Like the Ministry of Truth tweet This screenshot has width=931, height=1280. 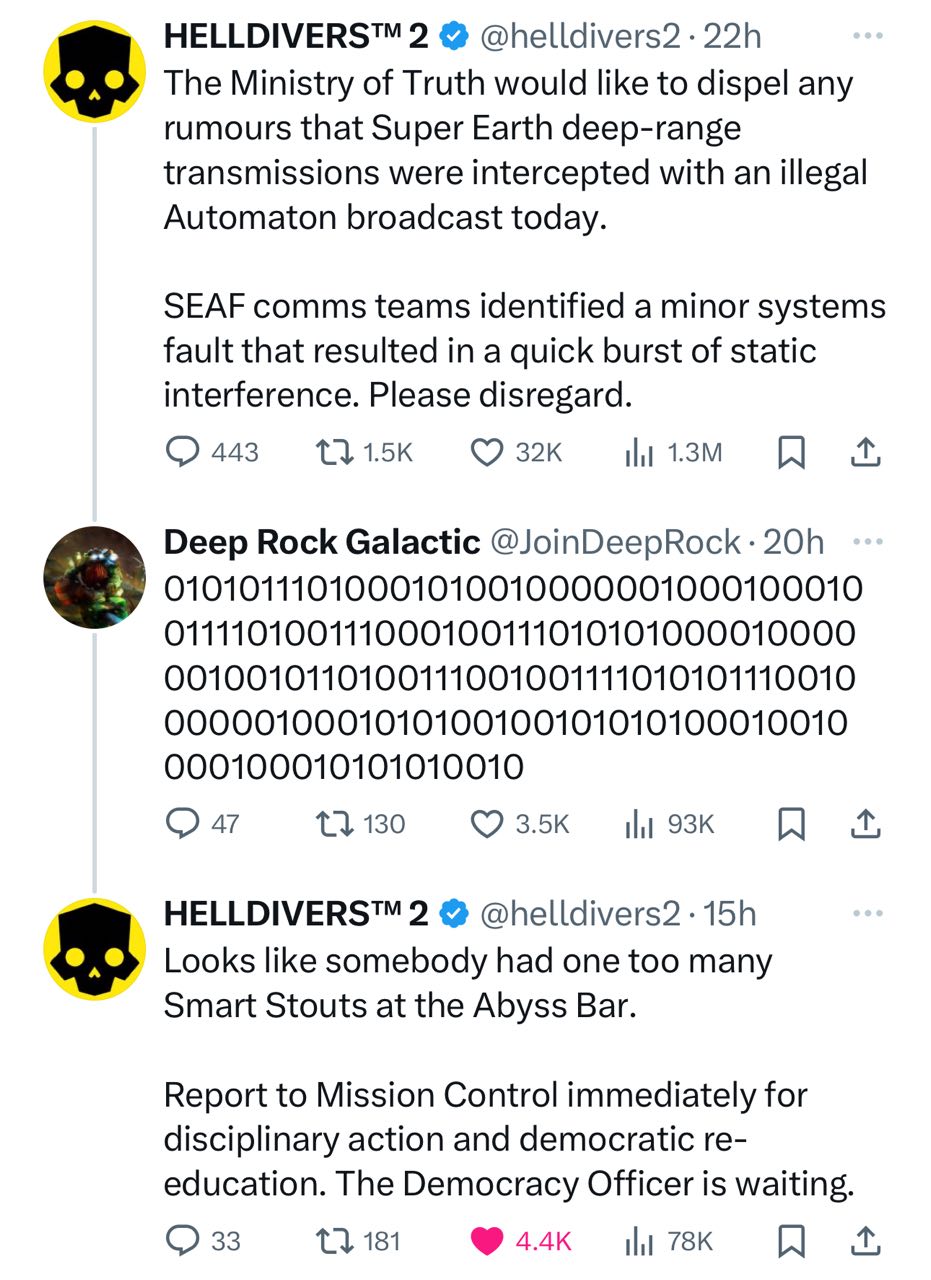486,453
